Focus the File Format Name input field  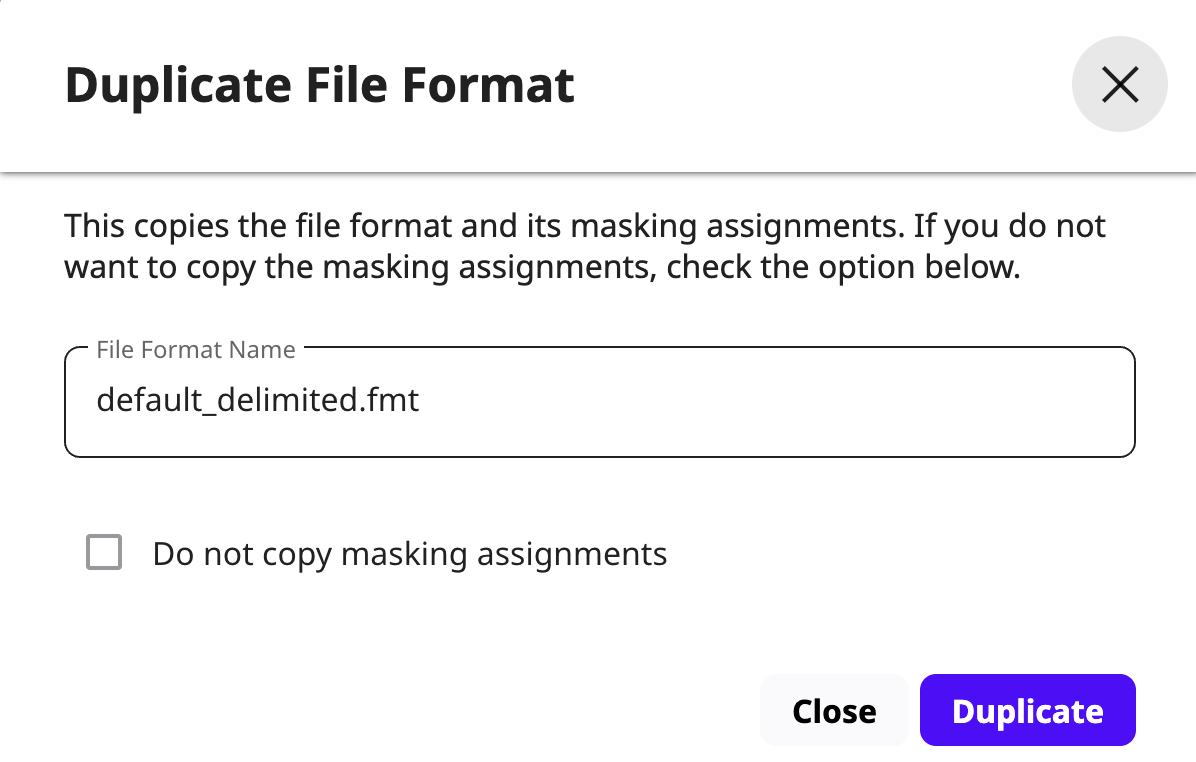tap(599, 402)
